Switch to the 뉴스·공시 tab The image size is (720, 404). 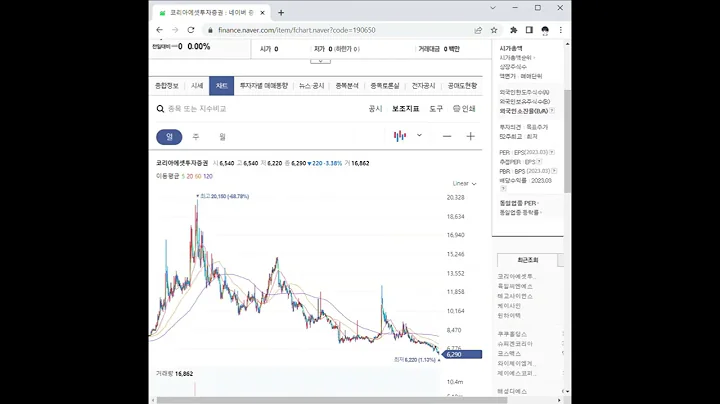[311, 86]
